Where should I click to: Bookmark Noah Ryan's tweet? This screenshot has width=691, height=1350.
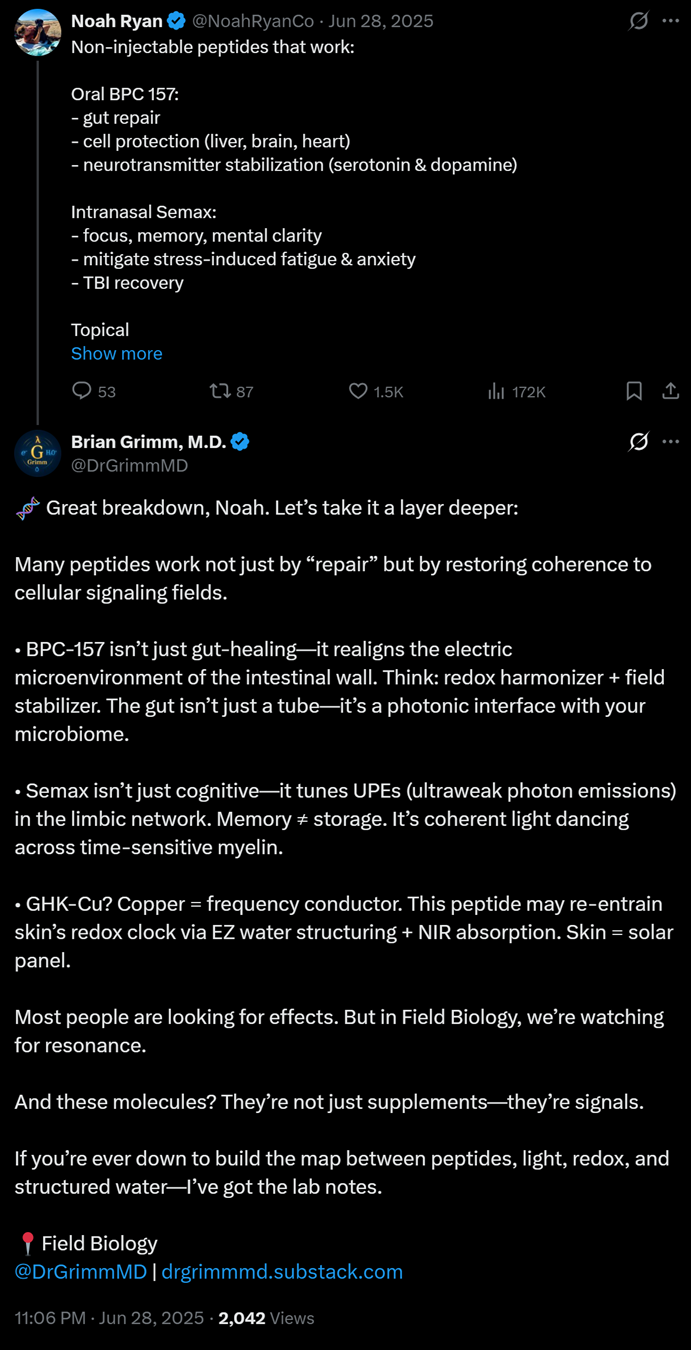(x=634, y=391)
